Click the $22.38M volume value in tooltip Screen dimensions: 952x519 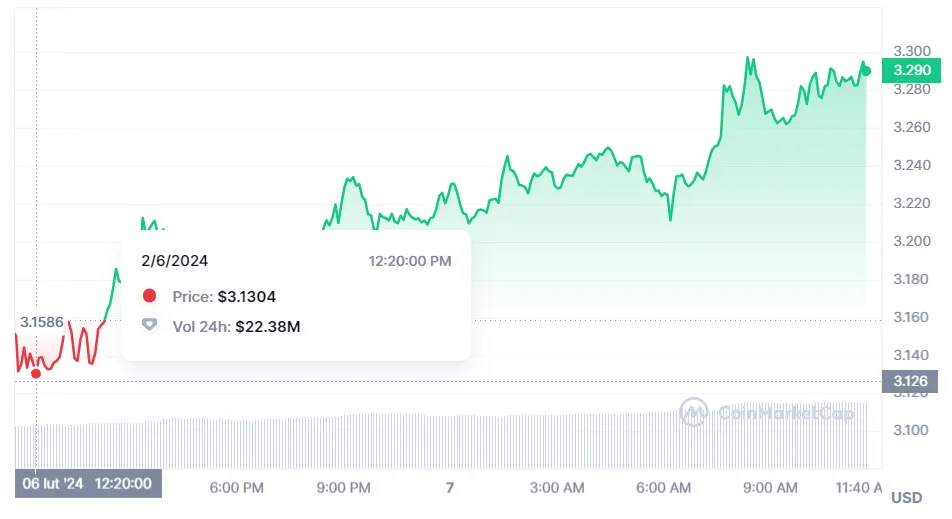[x=268, y=326]
